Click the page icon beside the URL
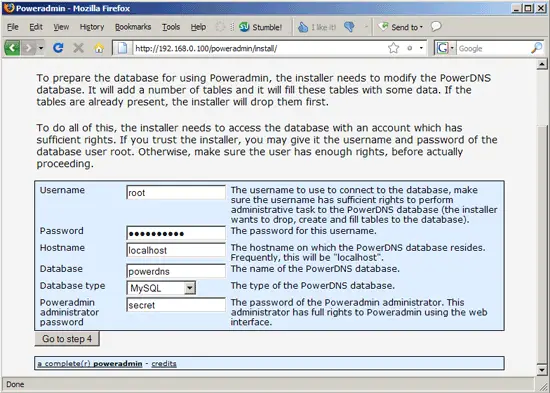 pos(122,48)
